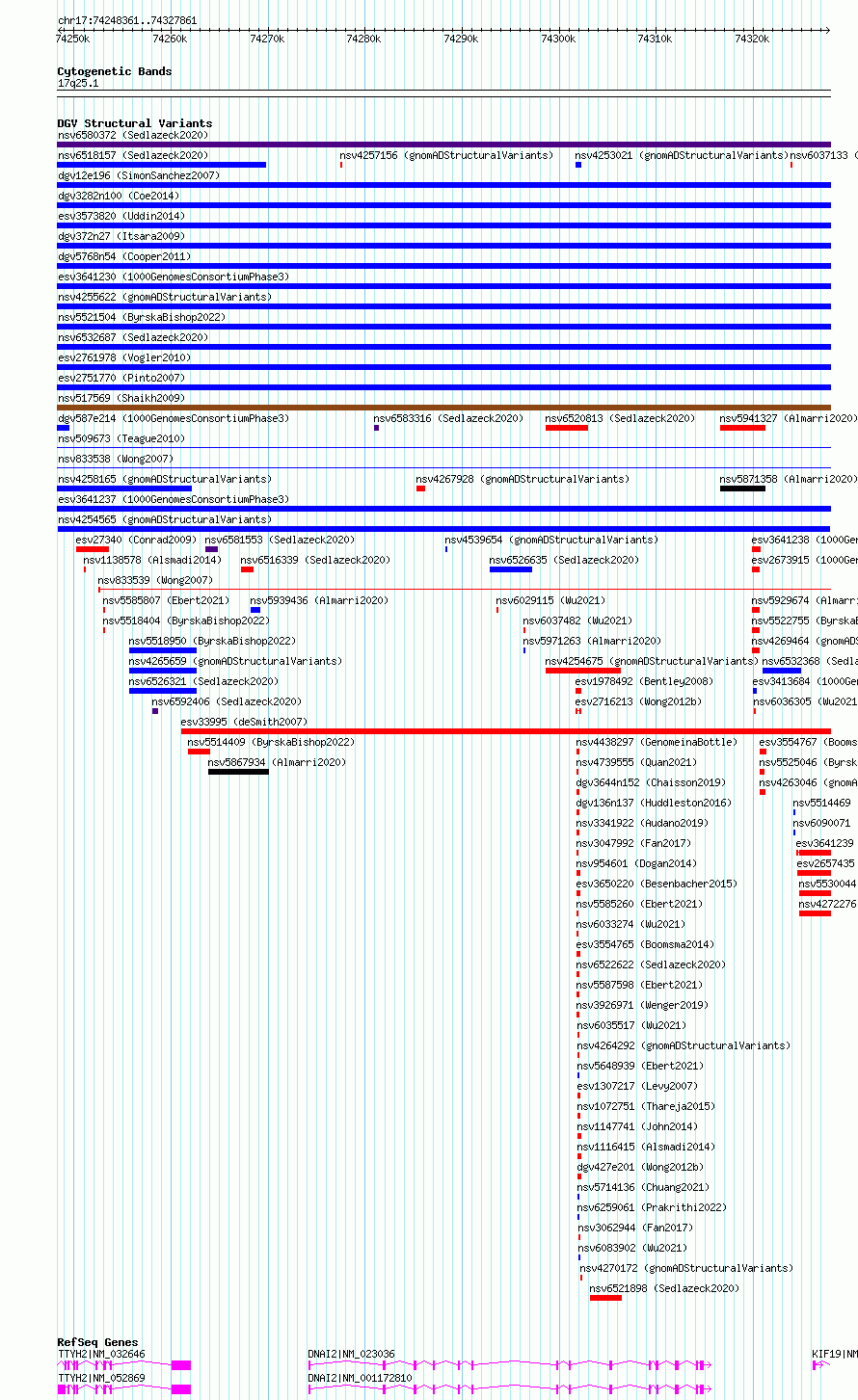The height and width of the screenshot is (1400, 858).
Task: Click nsv1138578 (Alsmadi2014) label
Action: (x=152, y=561)
